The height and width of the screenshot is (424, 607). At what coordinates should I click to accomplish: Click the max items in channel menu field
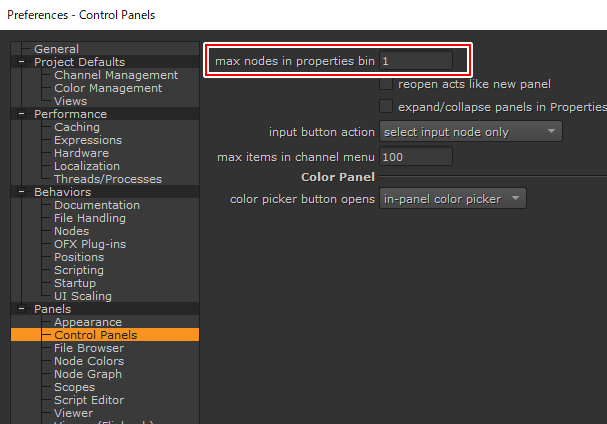pos(415,157)
